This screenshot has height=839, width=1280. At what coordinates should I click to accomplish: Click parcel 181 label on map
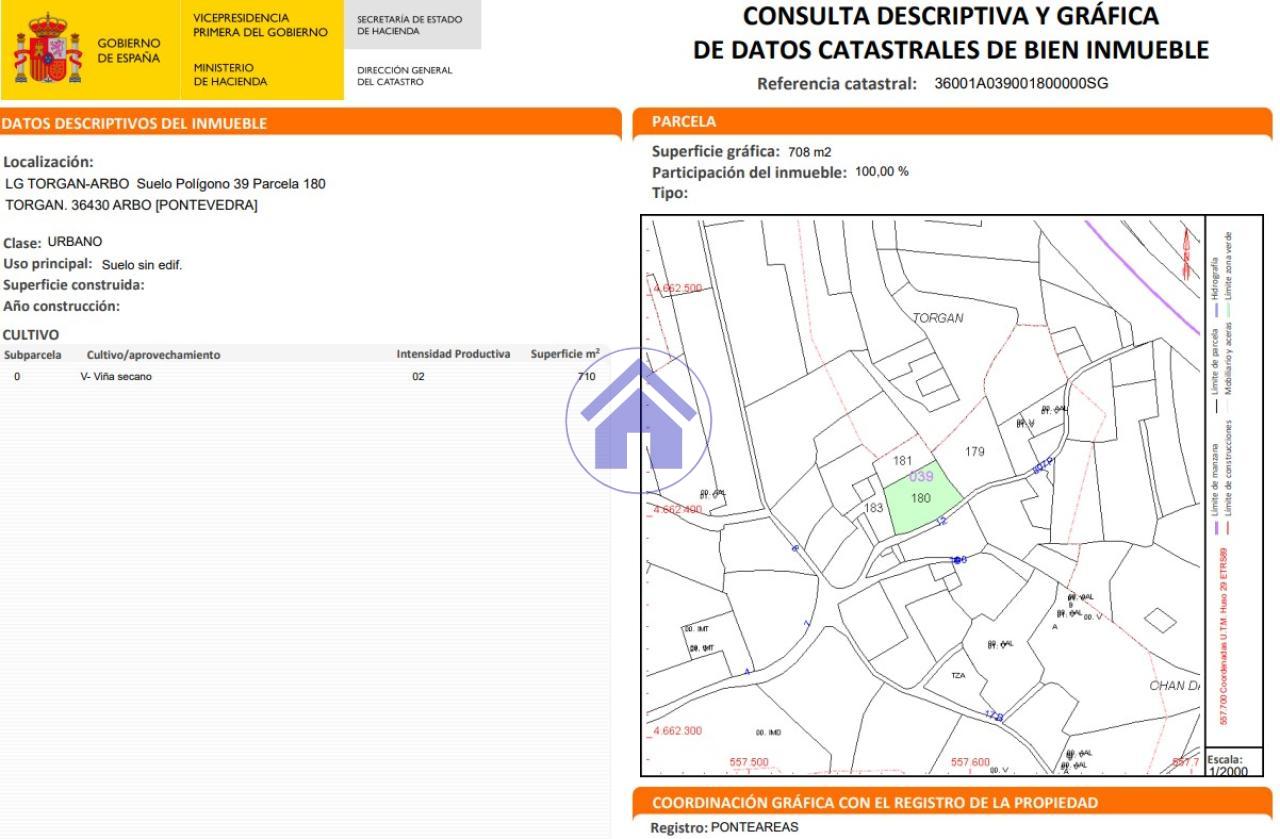click(903, 461)
